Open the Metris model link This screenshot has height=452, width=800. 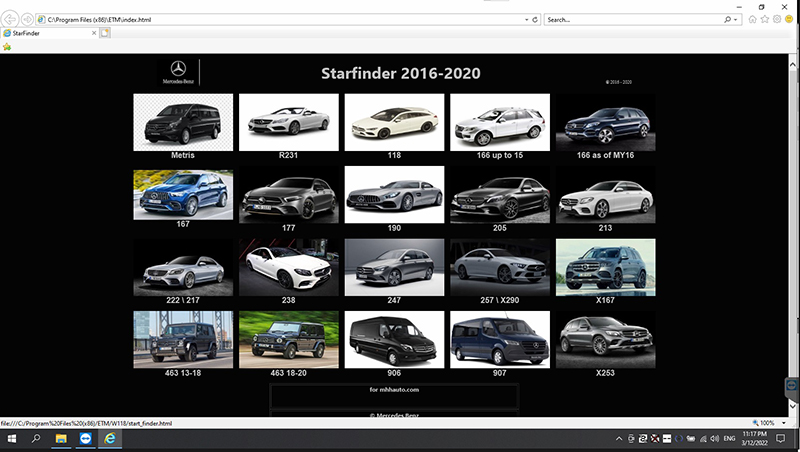click(x=183, y=155)
